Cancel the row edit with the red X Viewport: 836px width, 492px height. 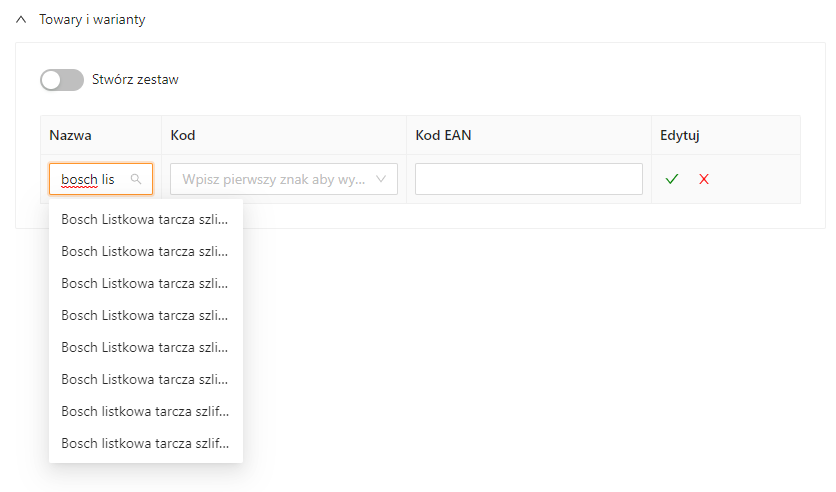coord(704,179)
